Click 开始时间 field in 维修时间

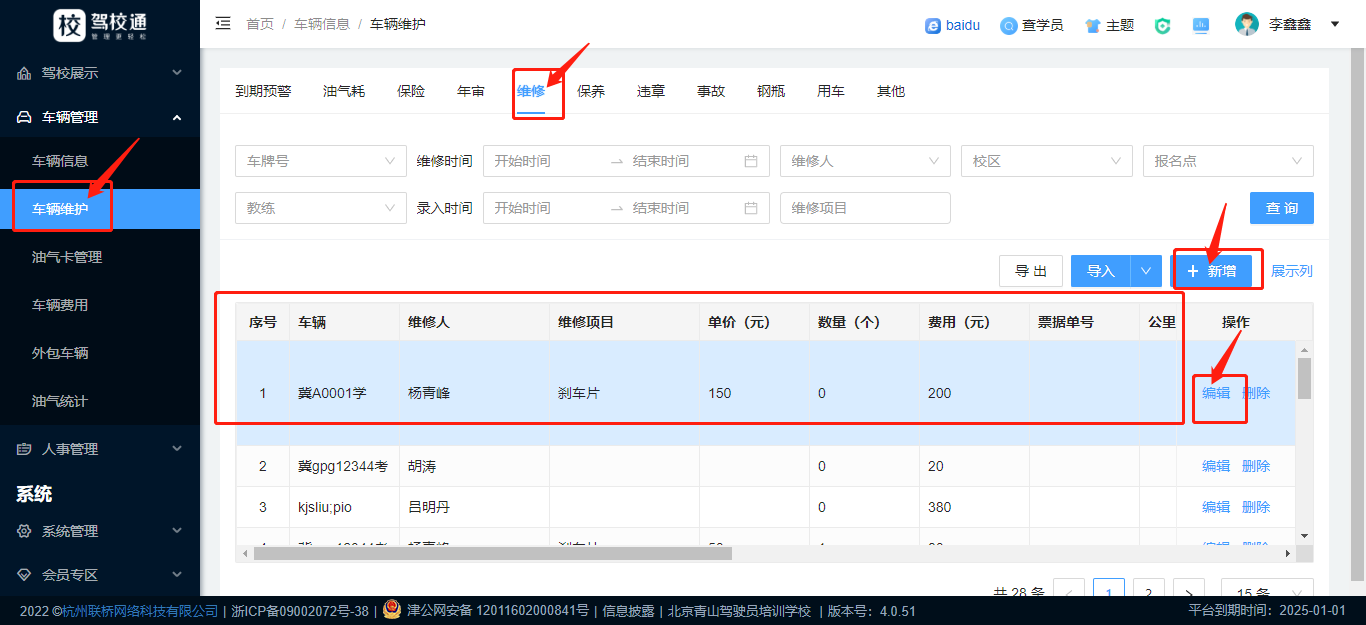click(548, 161)
